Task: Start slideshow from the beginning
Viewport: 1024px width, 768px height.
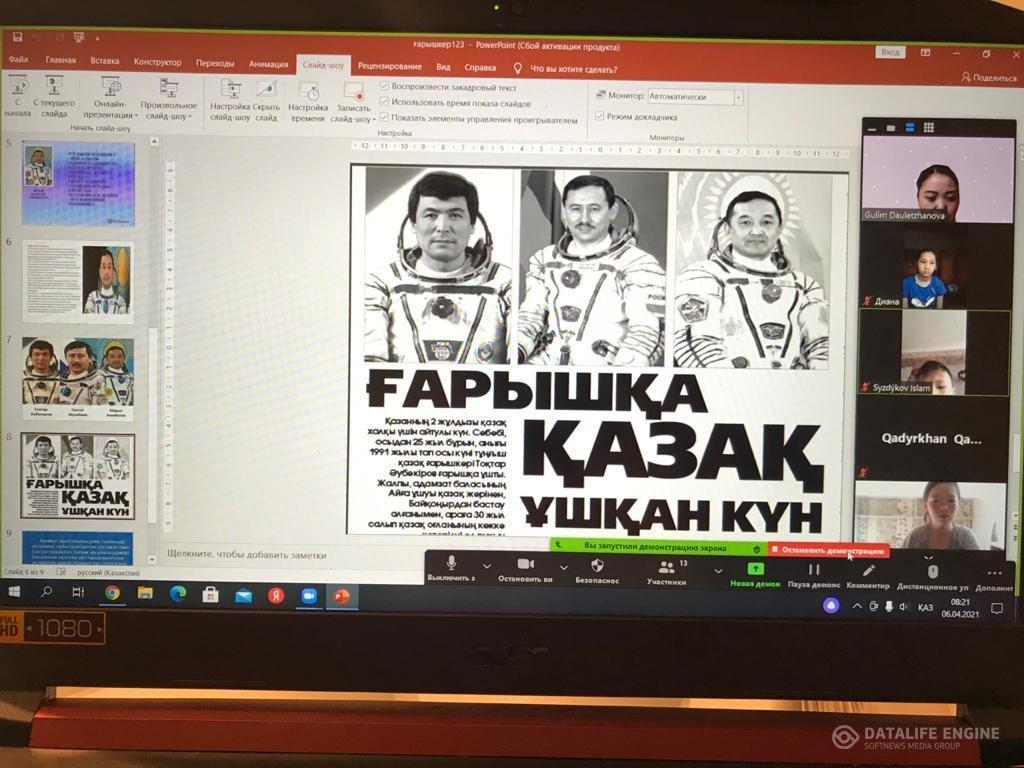Action: coord(18,93)
